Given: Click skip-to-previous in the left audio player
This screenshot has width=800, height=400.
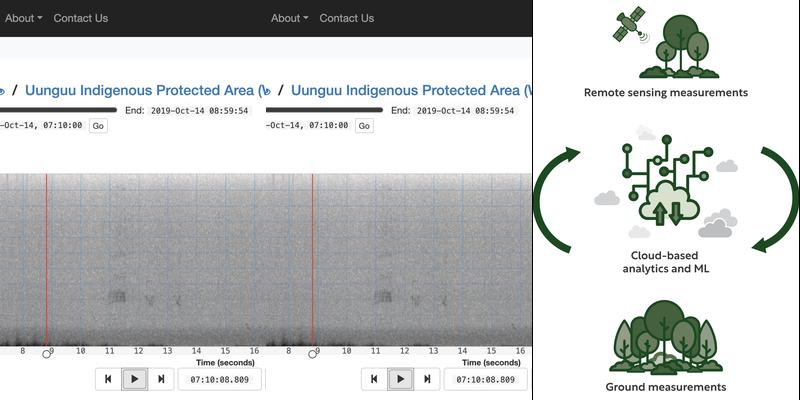Looking at the screenshot, I should coord(109,379).
